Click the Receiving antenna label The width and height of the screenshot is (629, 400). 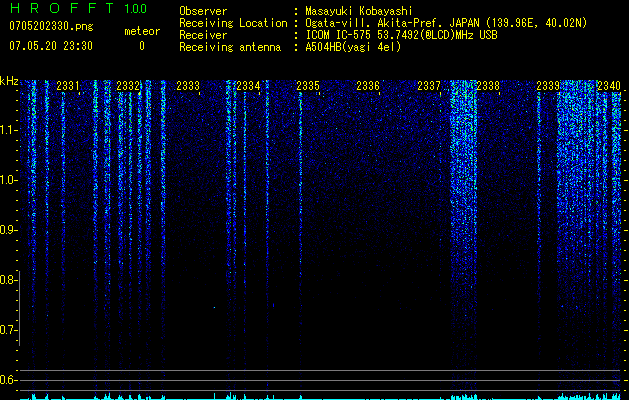[230, 47]
